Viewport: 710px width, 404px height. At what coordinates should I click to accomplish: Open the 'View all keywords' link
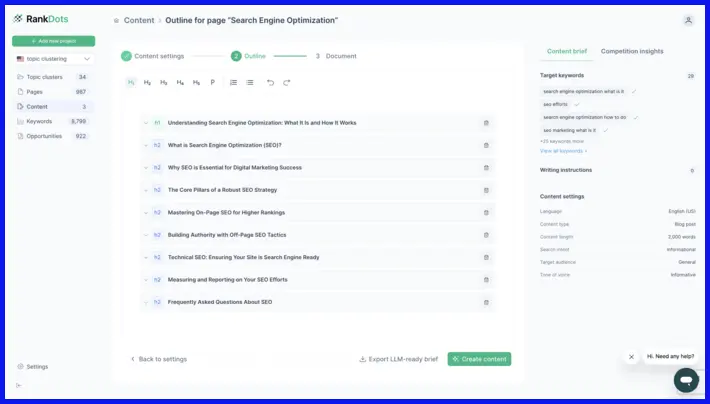[x=563, y=151]
